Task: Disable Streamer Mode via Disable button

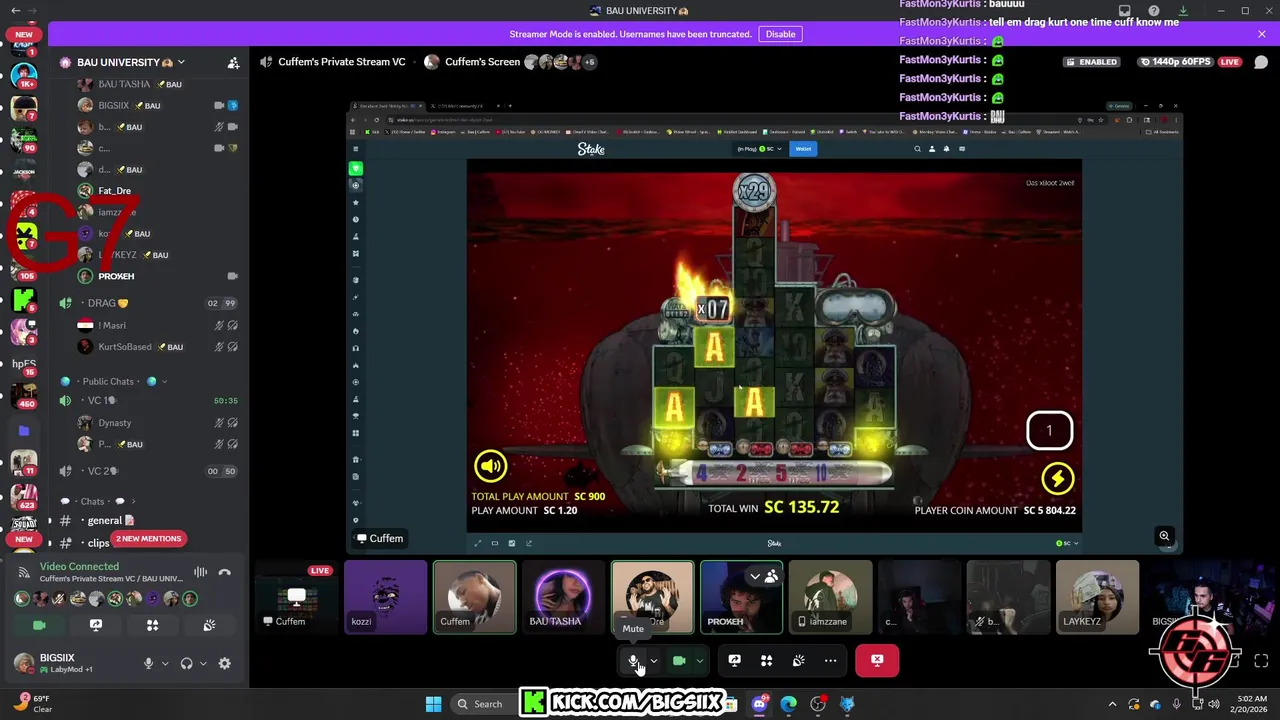Action: coord(780,34)
